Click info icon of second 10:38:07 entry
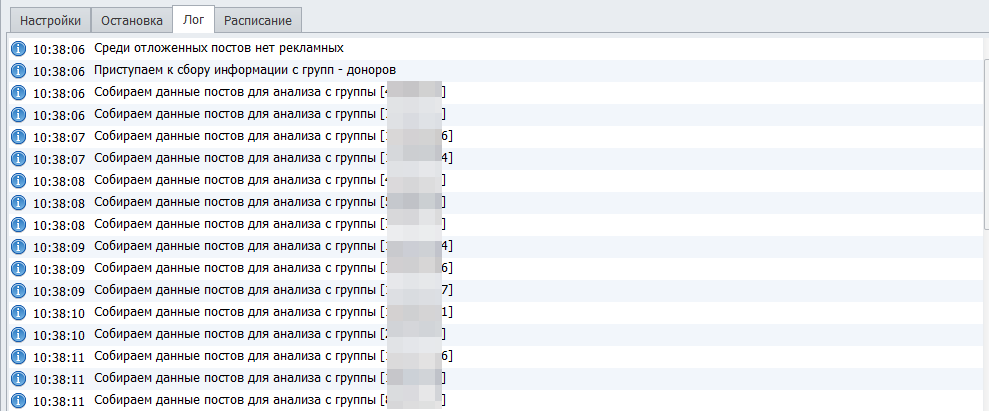 18,158
